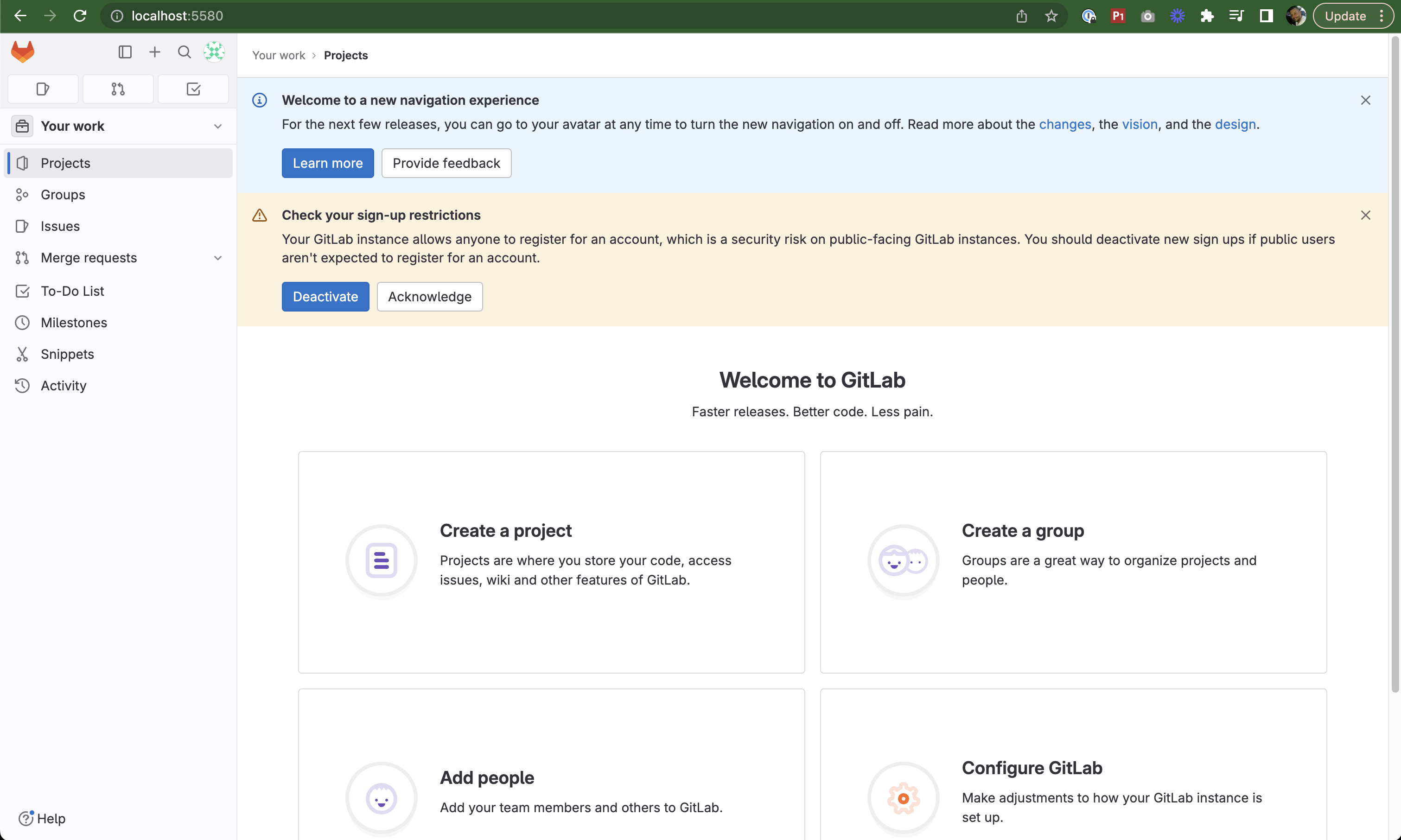This screenshot has width=1401, height=840.
Task: Expand the Merge requests submenu chevron
Action: coord(218,258)
